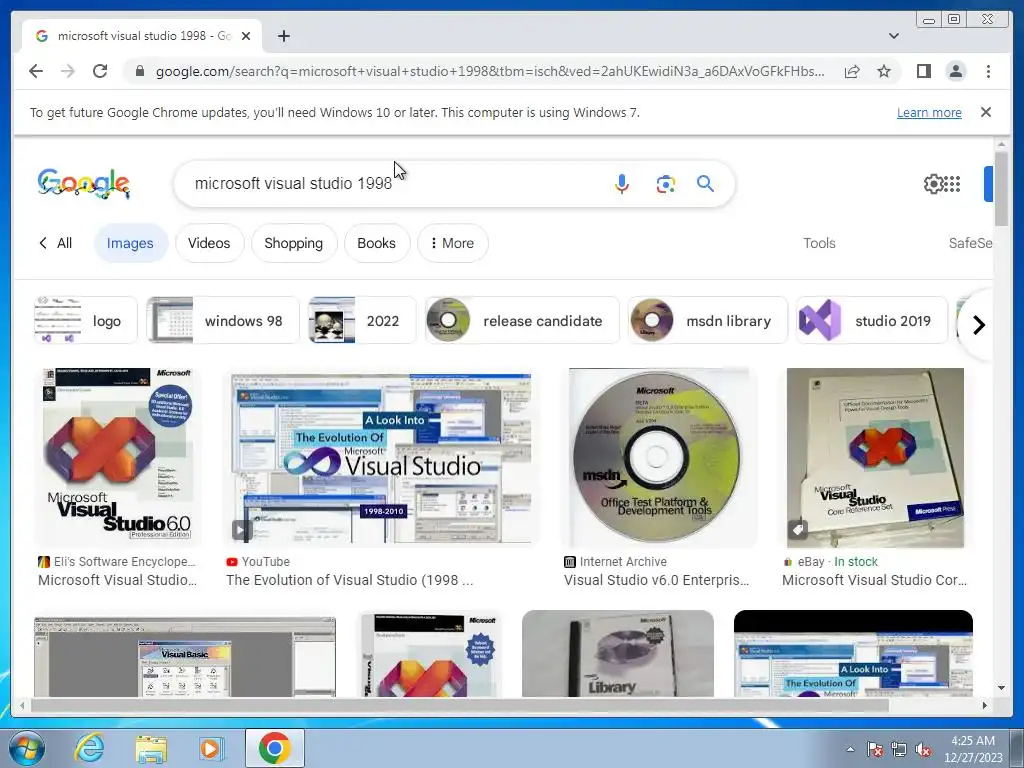
Task: Open Google quick settings gear
Action: click(x=933, y=184)
